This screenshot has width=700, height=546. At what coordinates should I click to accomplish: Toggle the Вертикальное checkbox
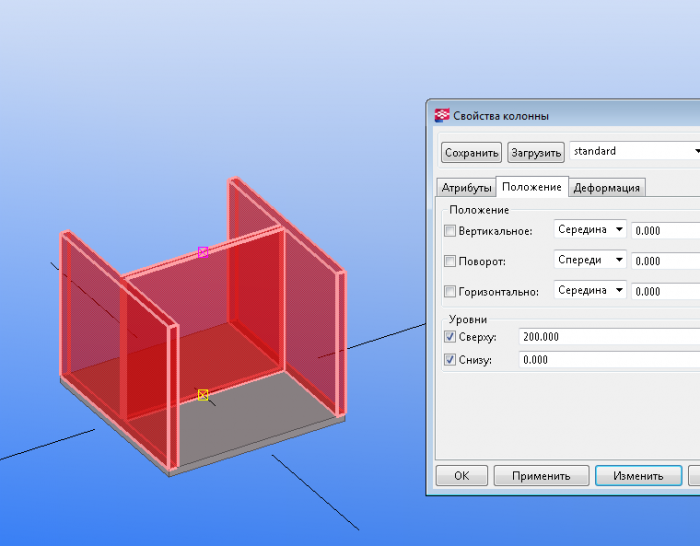click(450, 231)
